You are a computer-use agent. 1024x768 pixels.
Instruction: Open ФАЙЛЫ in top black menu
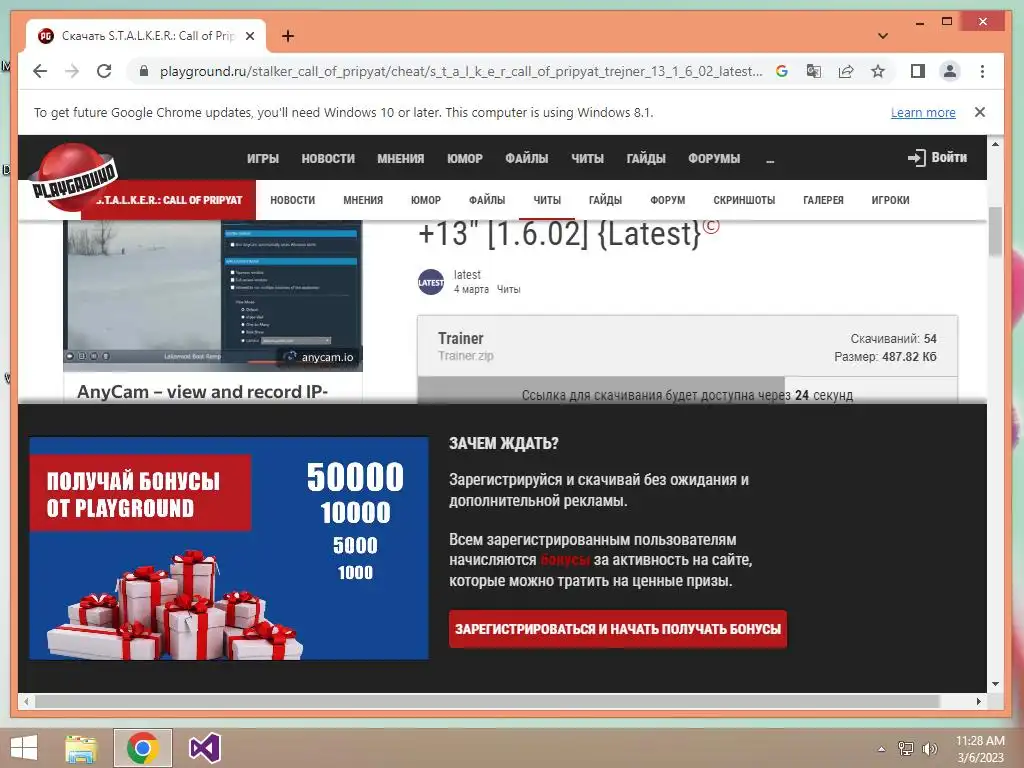pos(526,159)
